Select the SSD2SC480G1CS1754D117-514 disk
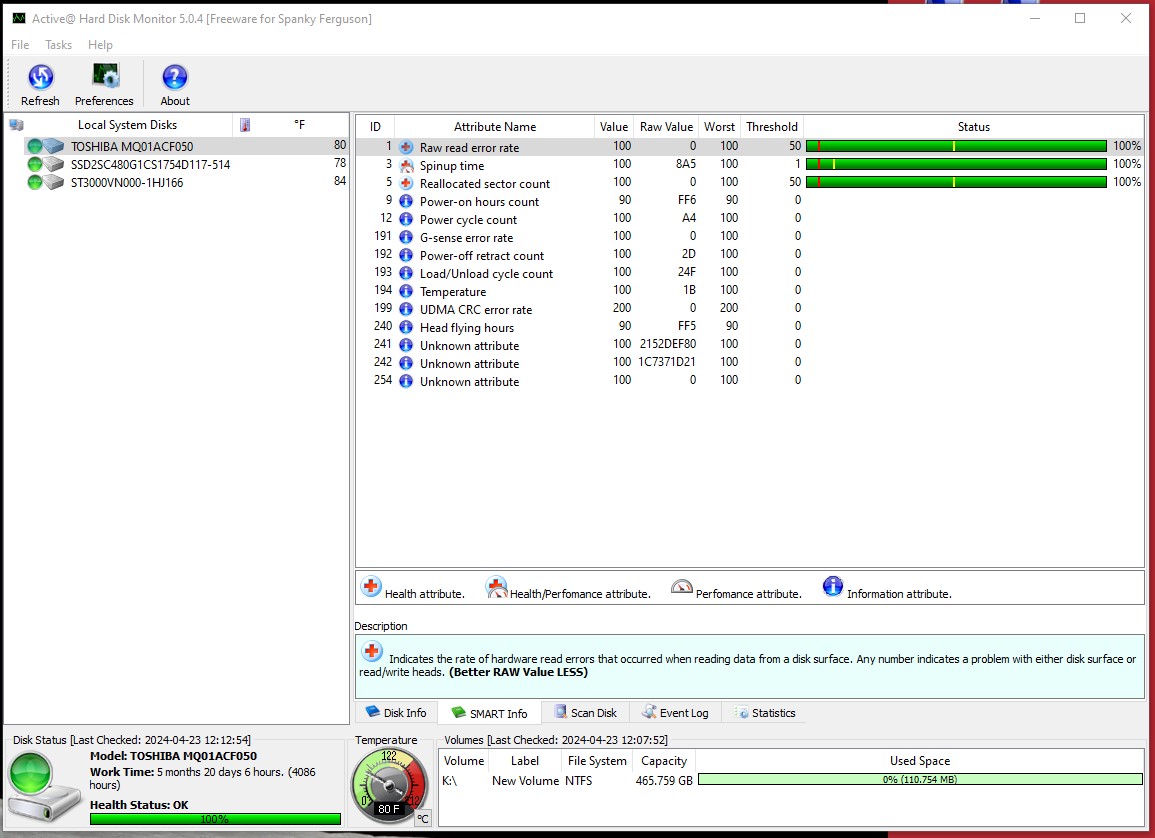 [150, 164]
